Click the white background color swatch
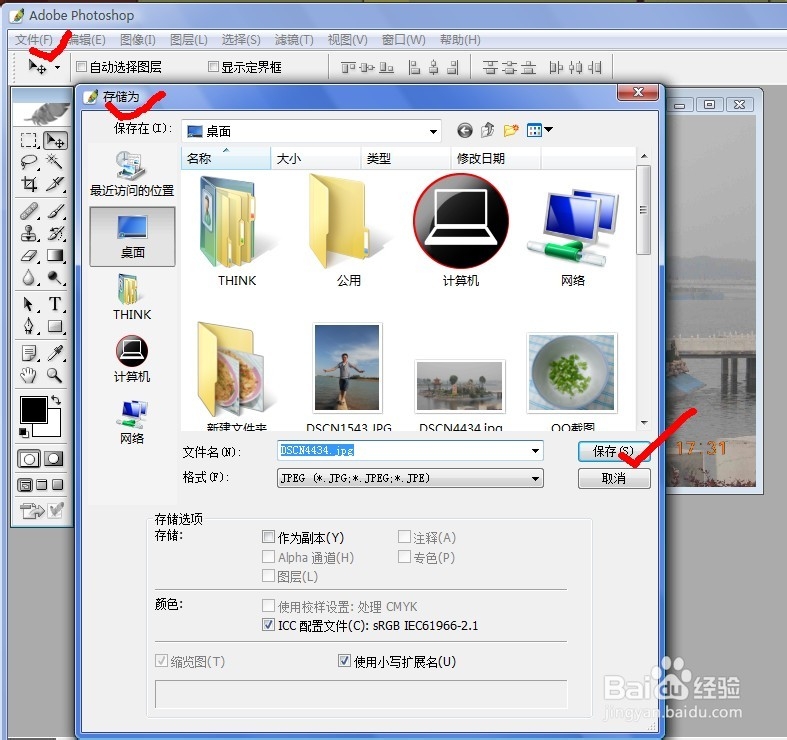The image size is (787, 740). pyautogui.click(x=54, y=428)
